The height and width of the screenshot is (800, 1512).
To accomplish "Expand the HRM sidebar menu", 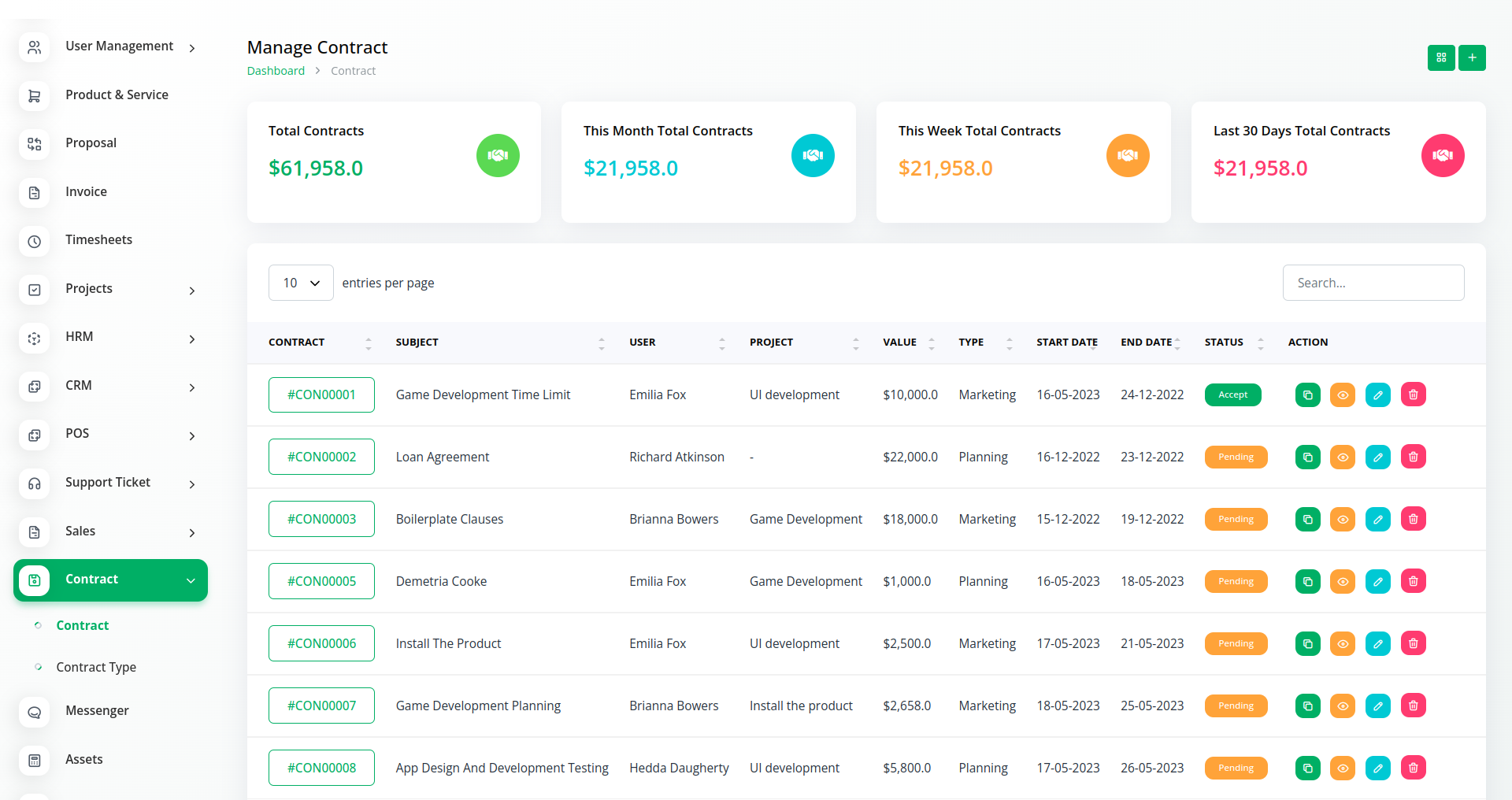I will coord(110,337).
